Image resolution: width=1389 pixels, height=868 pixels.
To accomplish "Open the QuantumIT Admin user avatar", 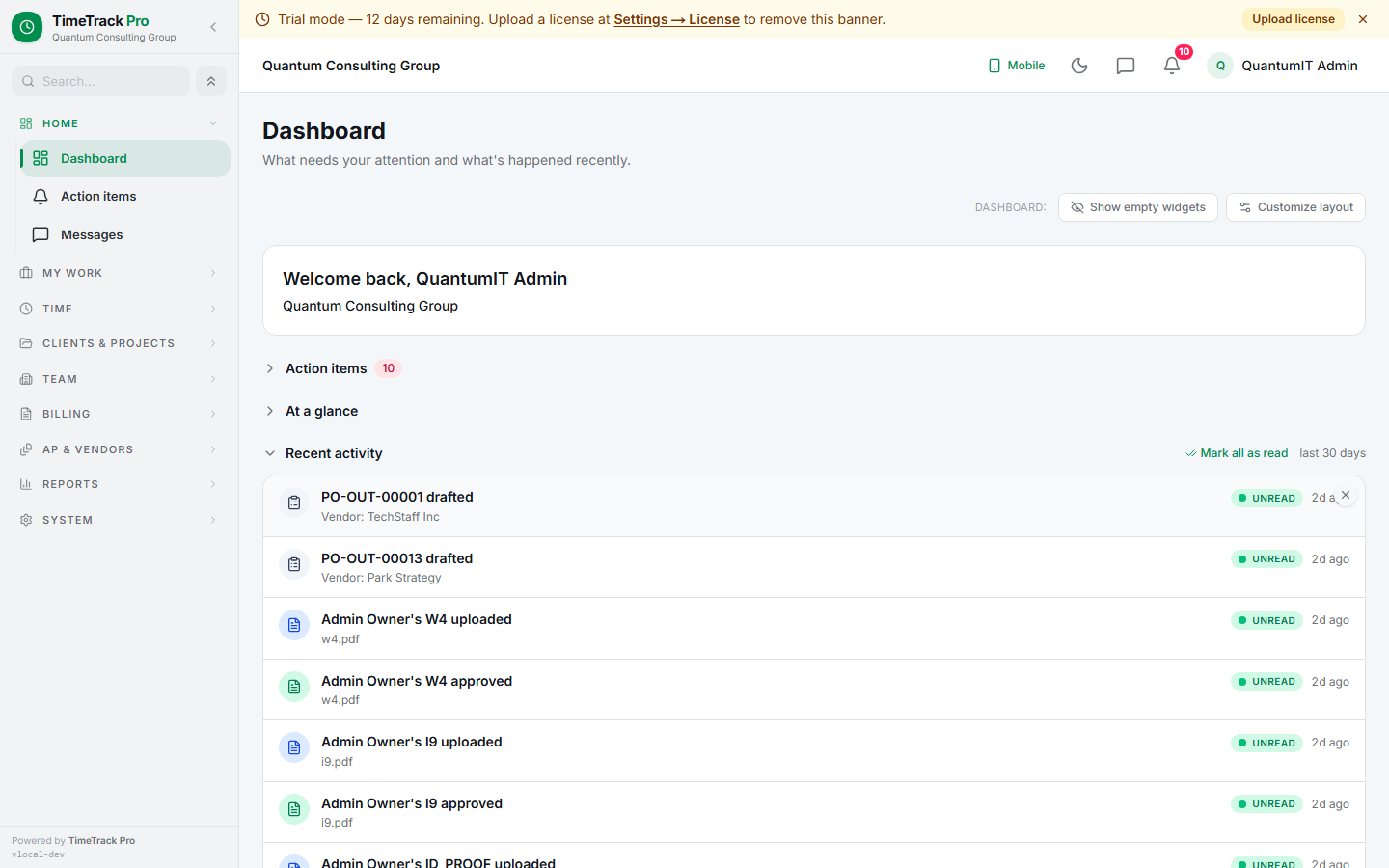I will (1220, 66).
